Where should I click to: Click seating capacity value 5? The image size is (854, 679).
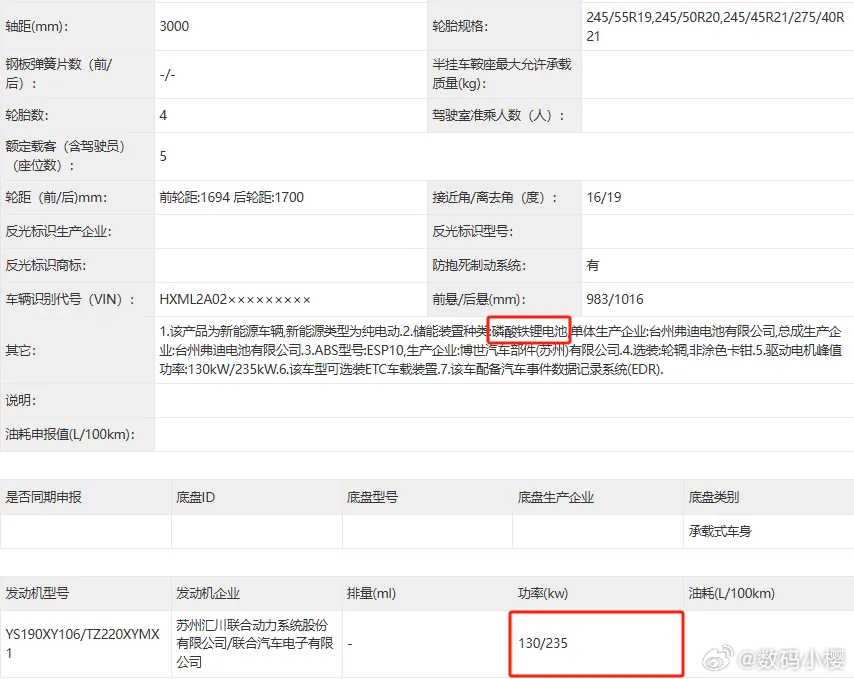163,156
